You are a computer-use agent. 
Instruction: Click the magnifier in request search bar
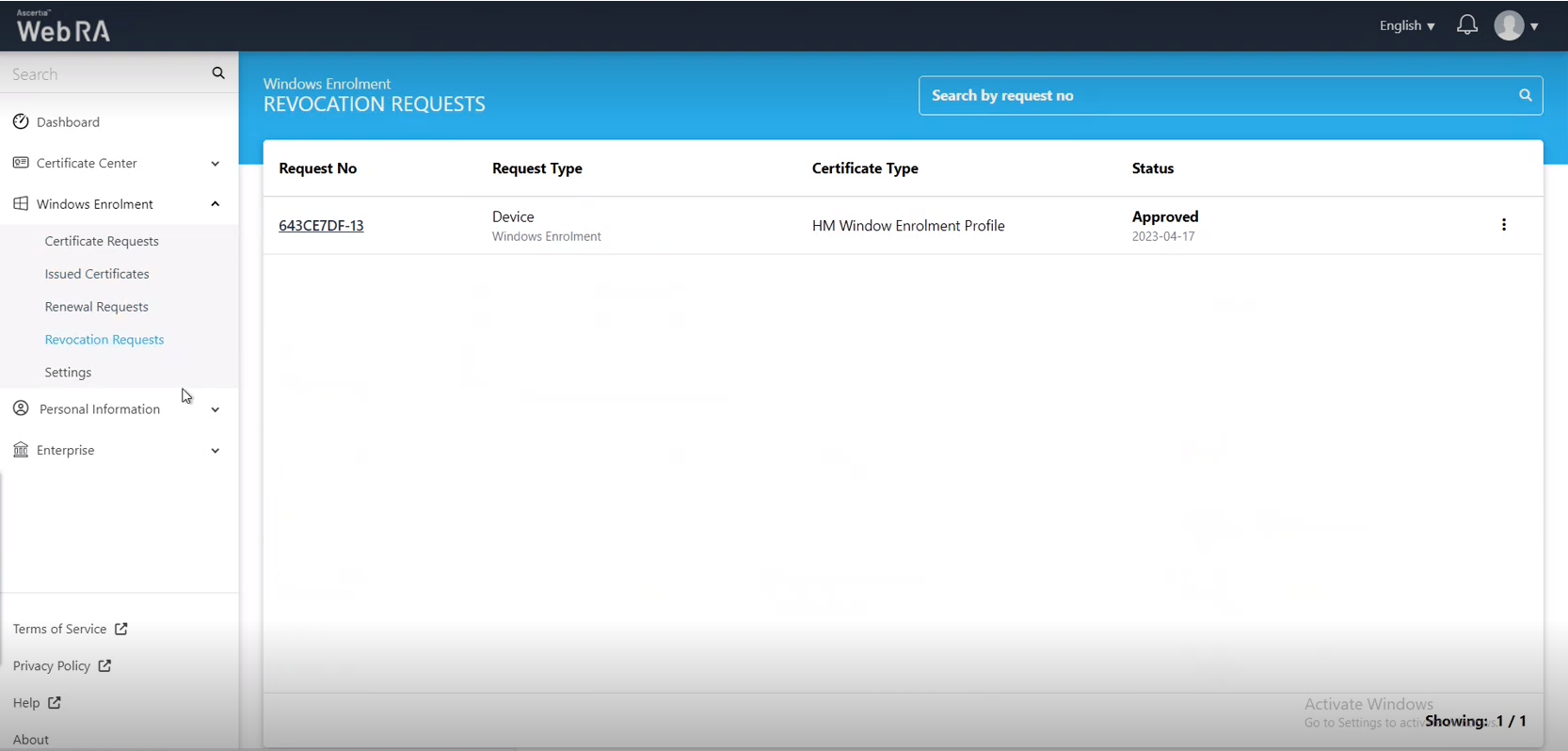point(1525,95)
